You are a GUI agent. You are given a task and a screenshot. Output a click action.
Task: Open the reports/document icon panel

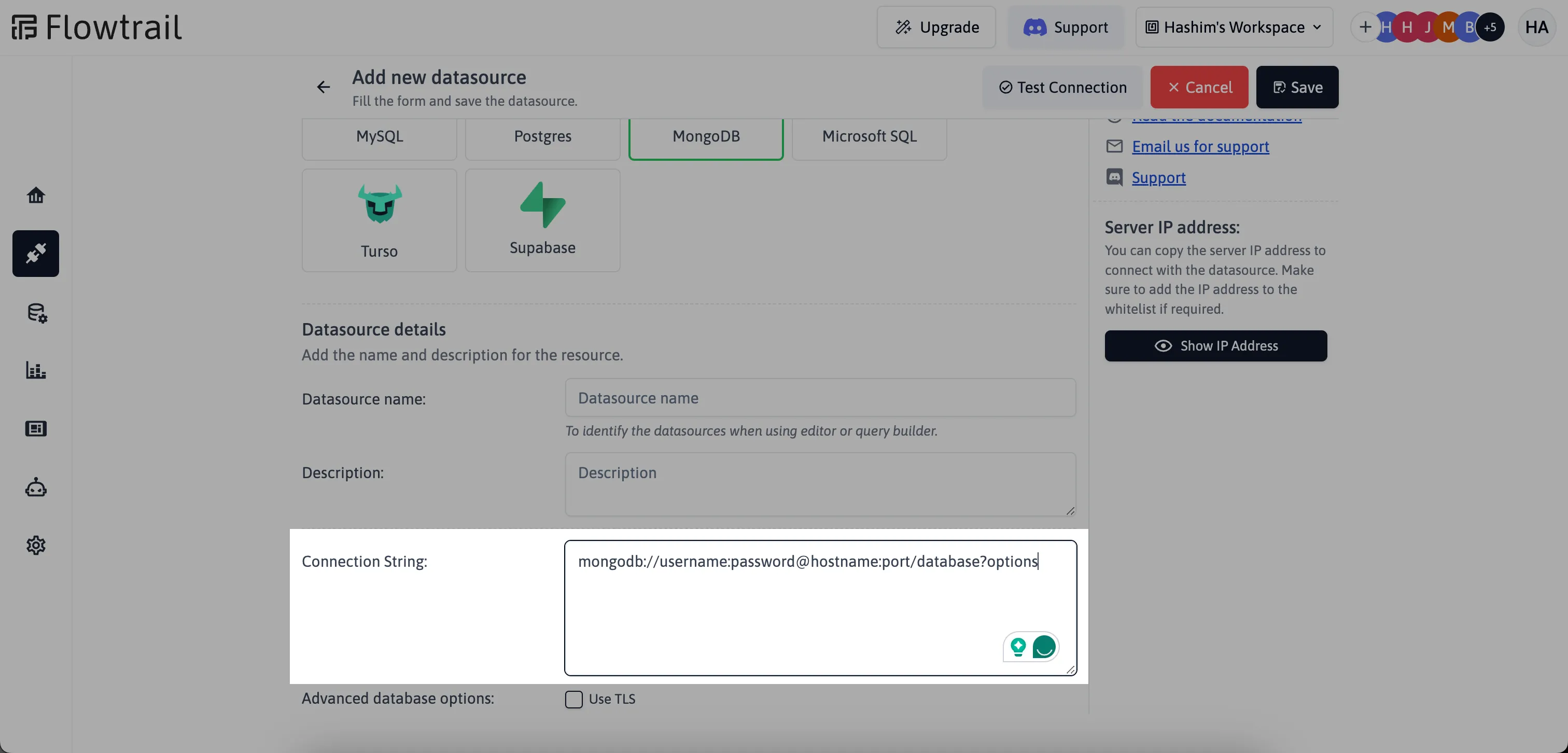[x=36, y=428]
